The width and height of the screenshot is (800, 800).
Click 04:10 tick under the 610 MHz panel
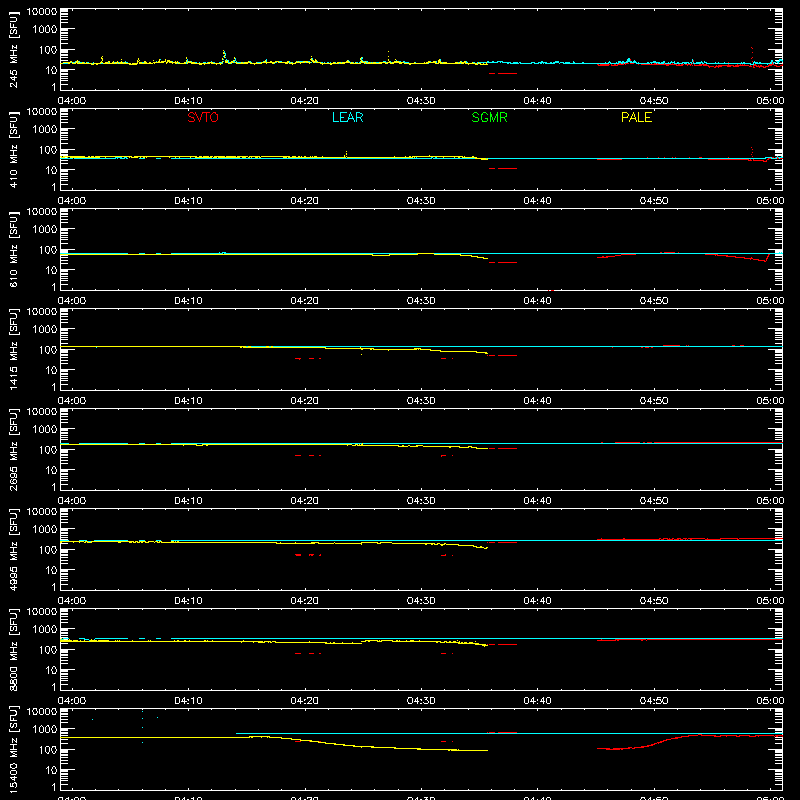coord(188,301)
